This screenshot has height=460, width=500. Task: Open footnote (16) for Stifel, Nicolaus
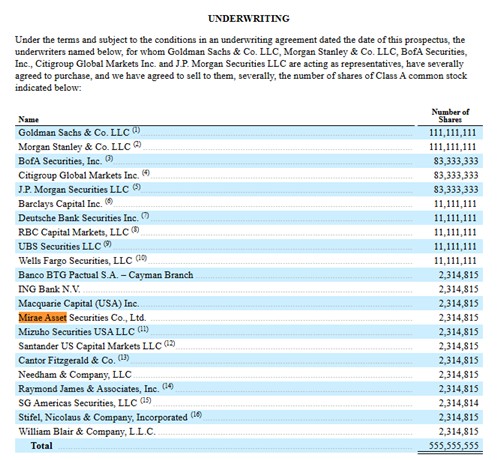196,415
